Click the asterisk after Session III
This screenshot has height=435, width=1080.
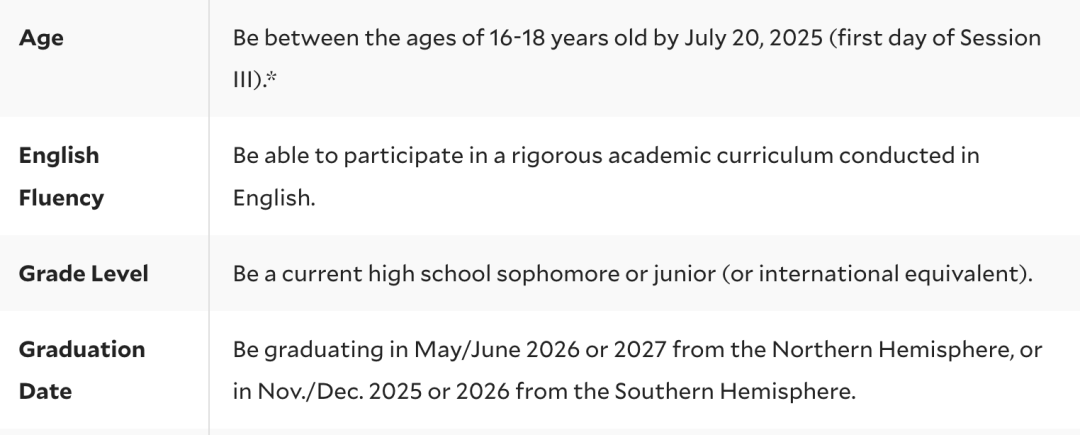(271, 77)
